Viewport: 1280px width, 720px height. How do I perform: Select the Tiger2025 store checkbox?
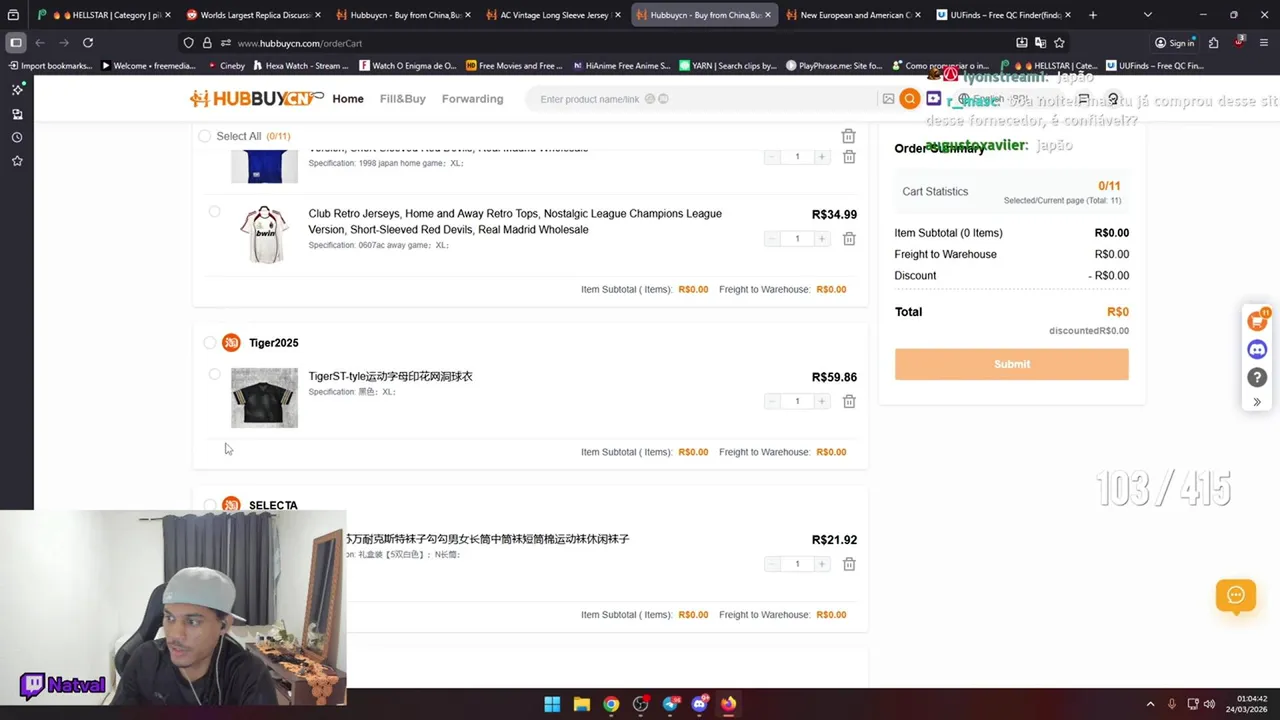(209, 343)
